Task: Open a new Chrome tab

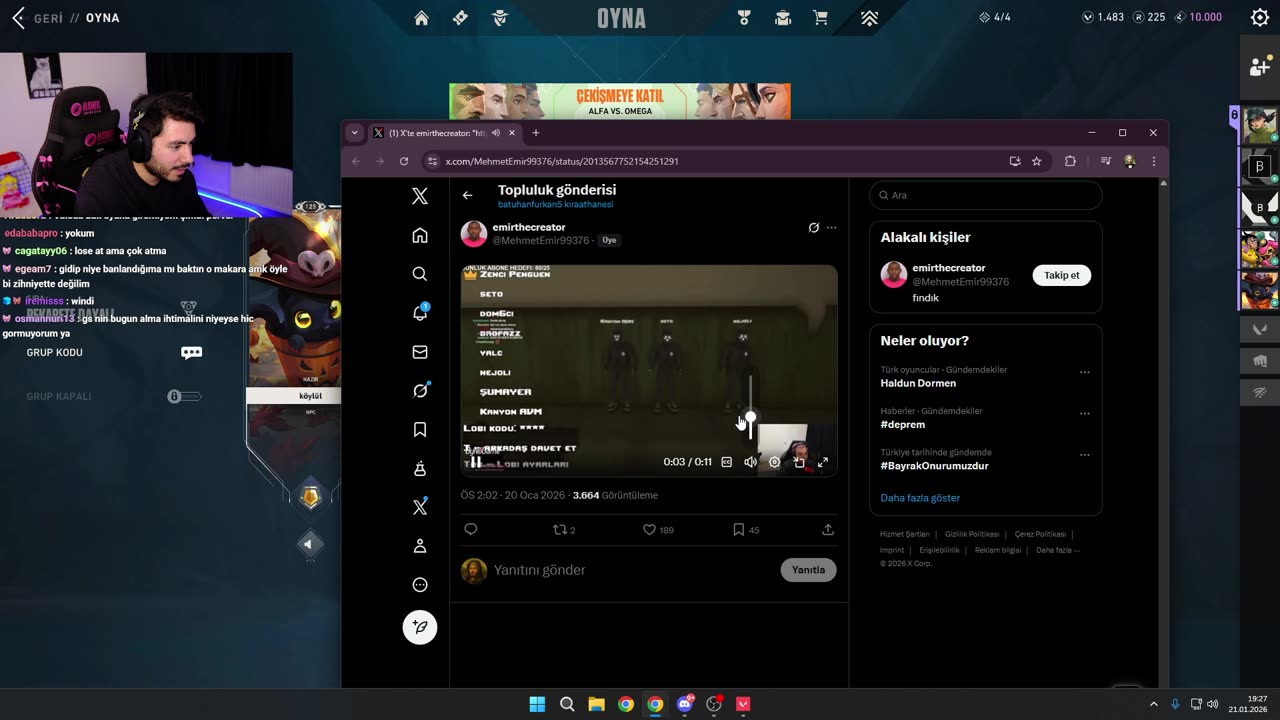Action: (x=535, y=132)
